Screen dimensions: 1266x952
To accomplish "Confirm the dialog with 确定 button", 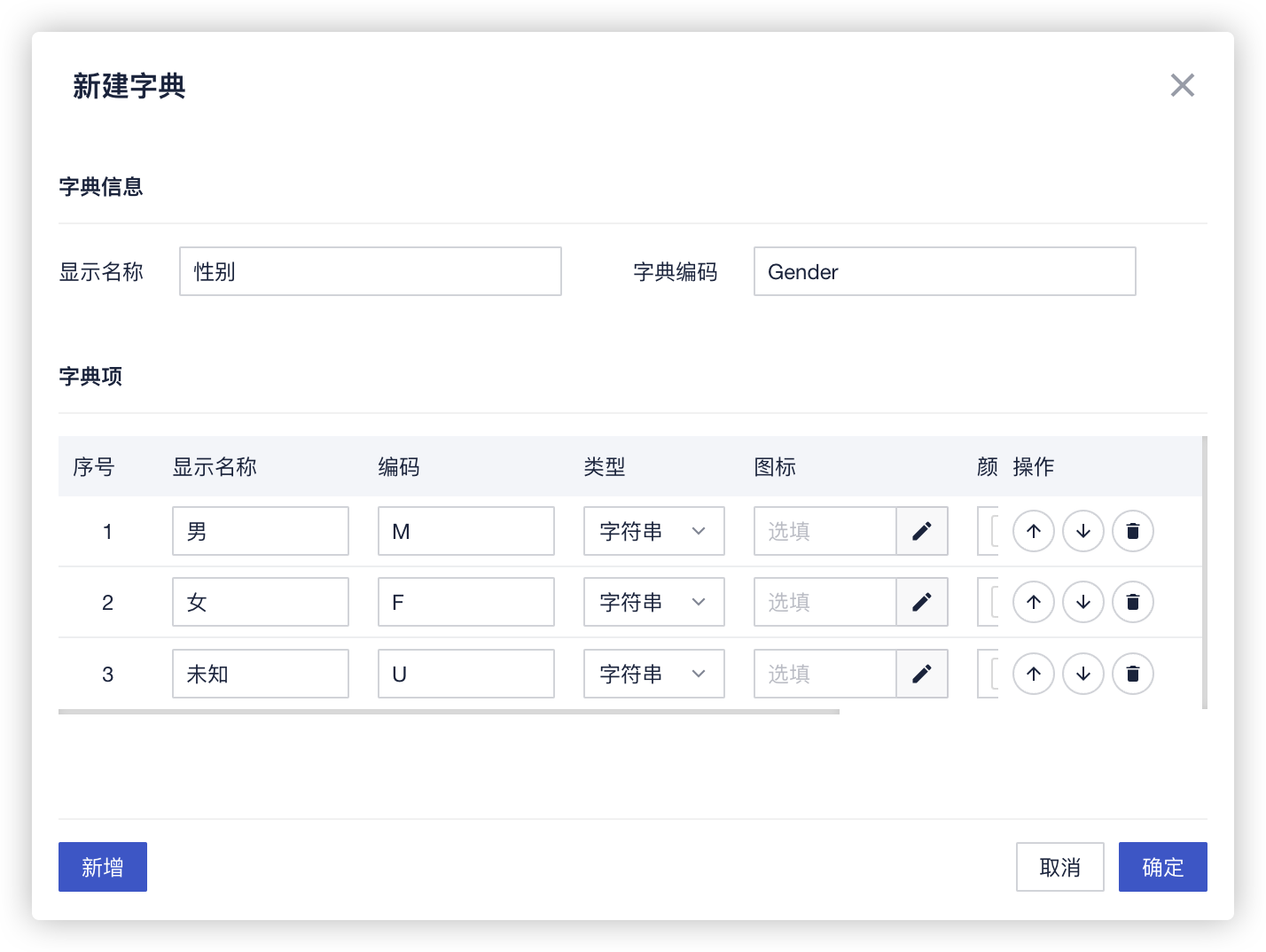I will coord(1162,867).
